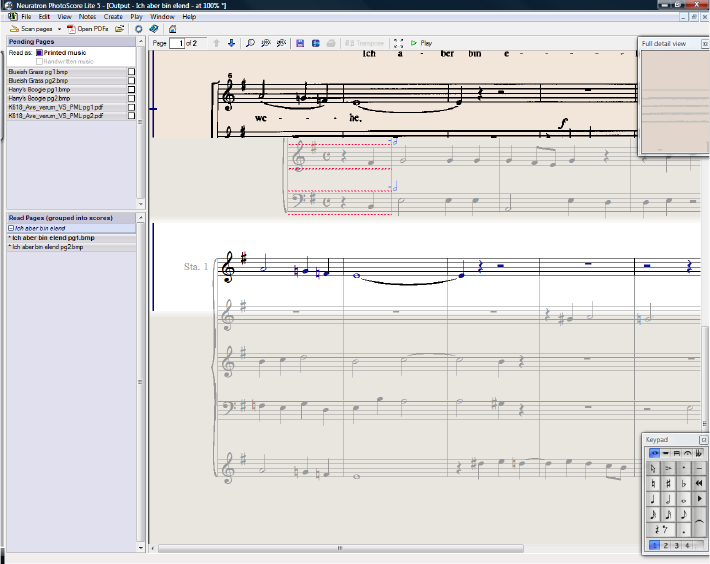
Task: Go to next page with the blue down arrow
Action: (231, 44)
